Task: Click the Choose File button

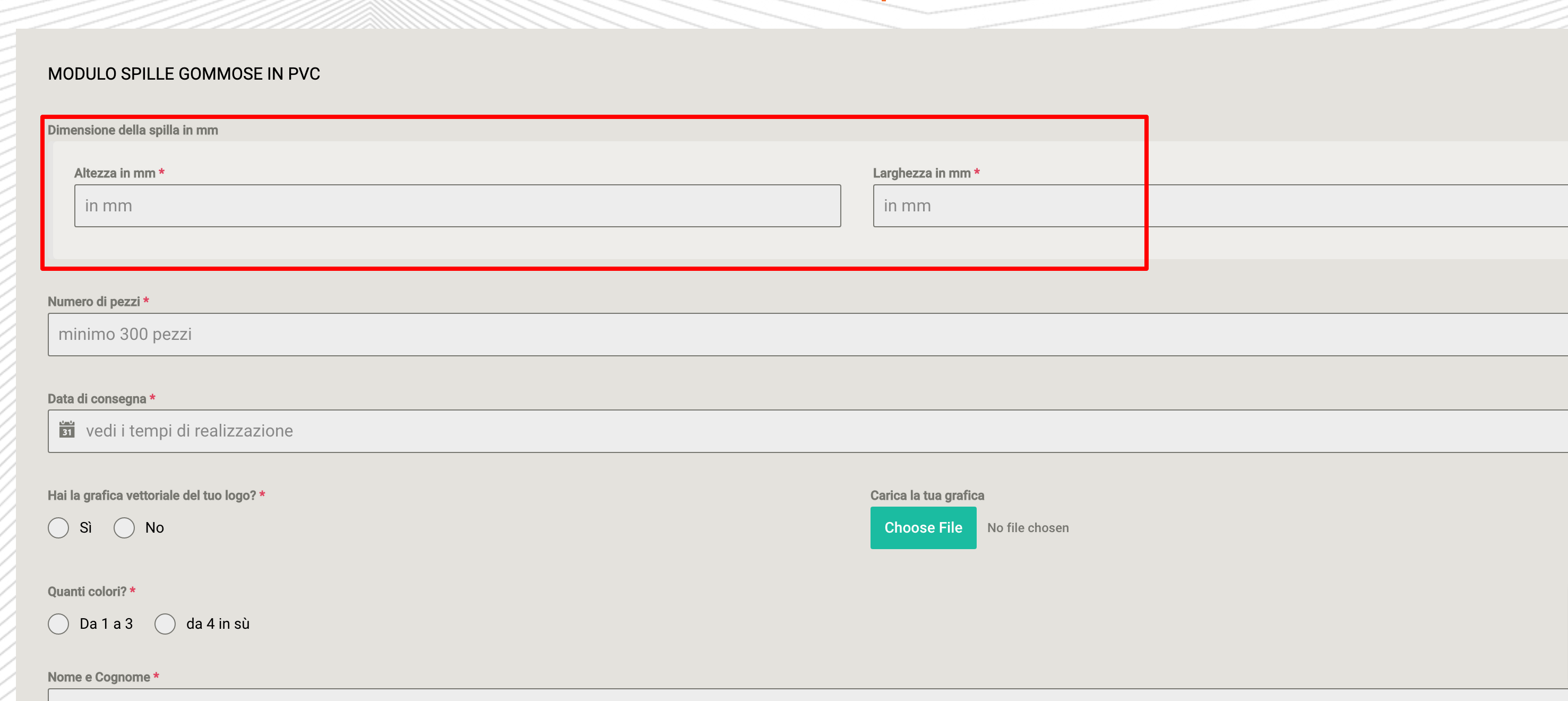Action: 923,527
